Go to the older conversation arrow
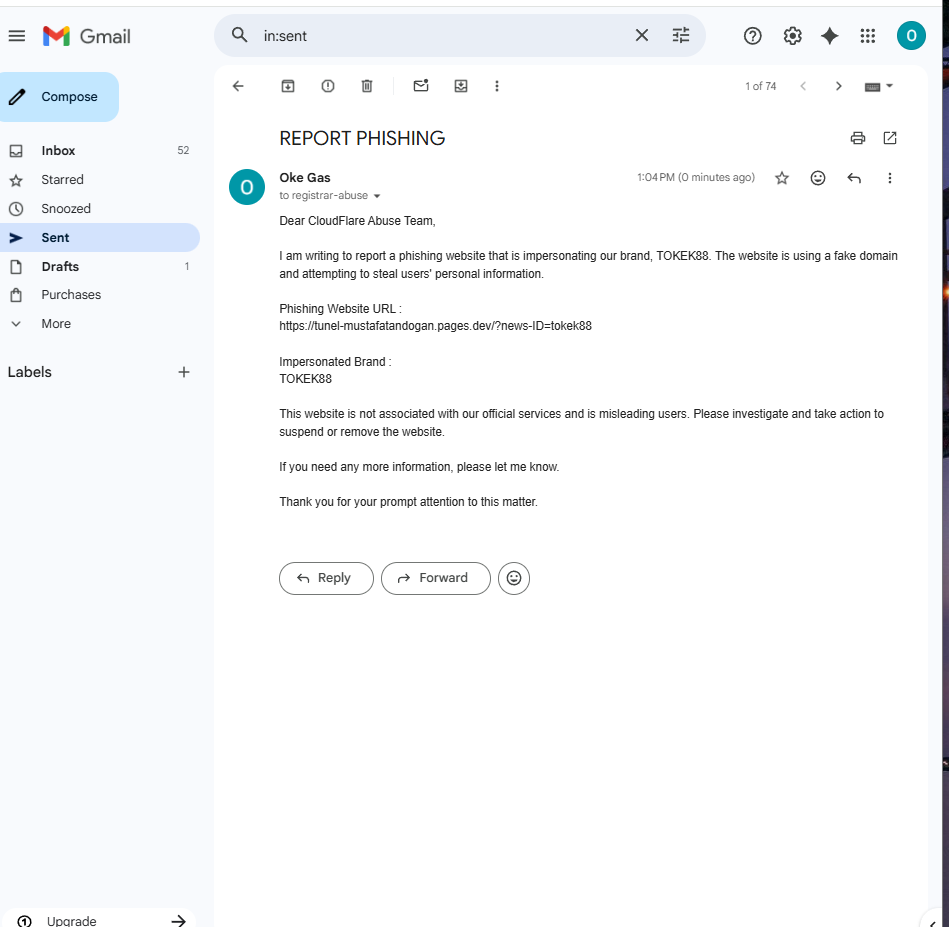Screen dimensions: 949x927 (838, 86)
